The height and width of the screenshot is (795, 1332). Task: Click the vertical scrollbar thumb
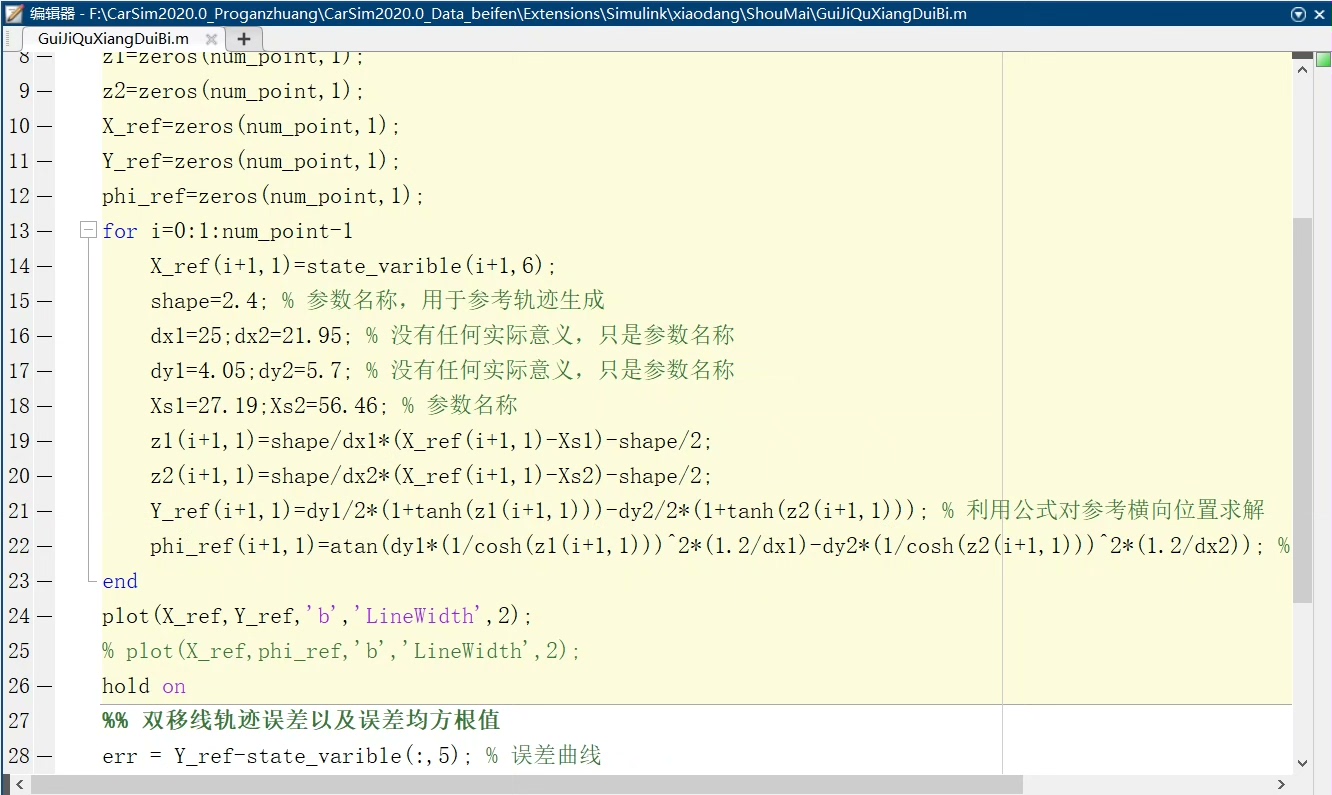click(x=1302, y=410)
